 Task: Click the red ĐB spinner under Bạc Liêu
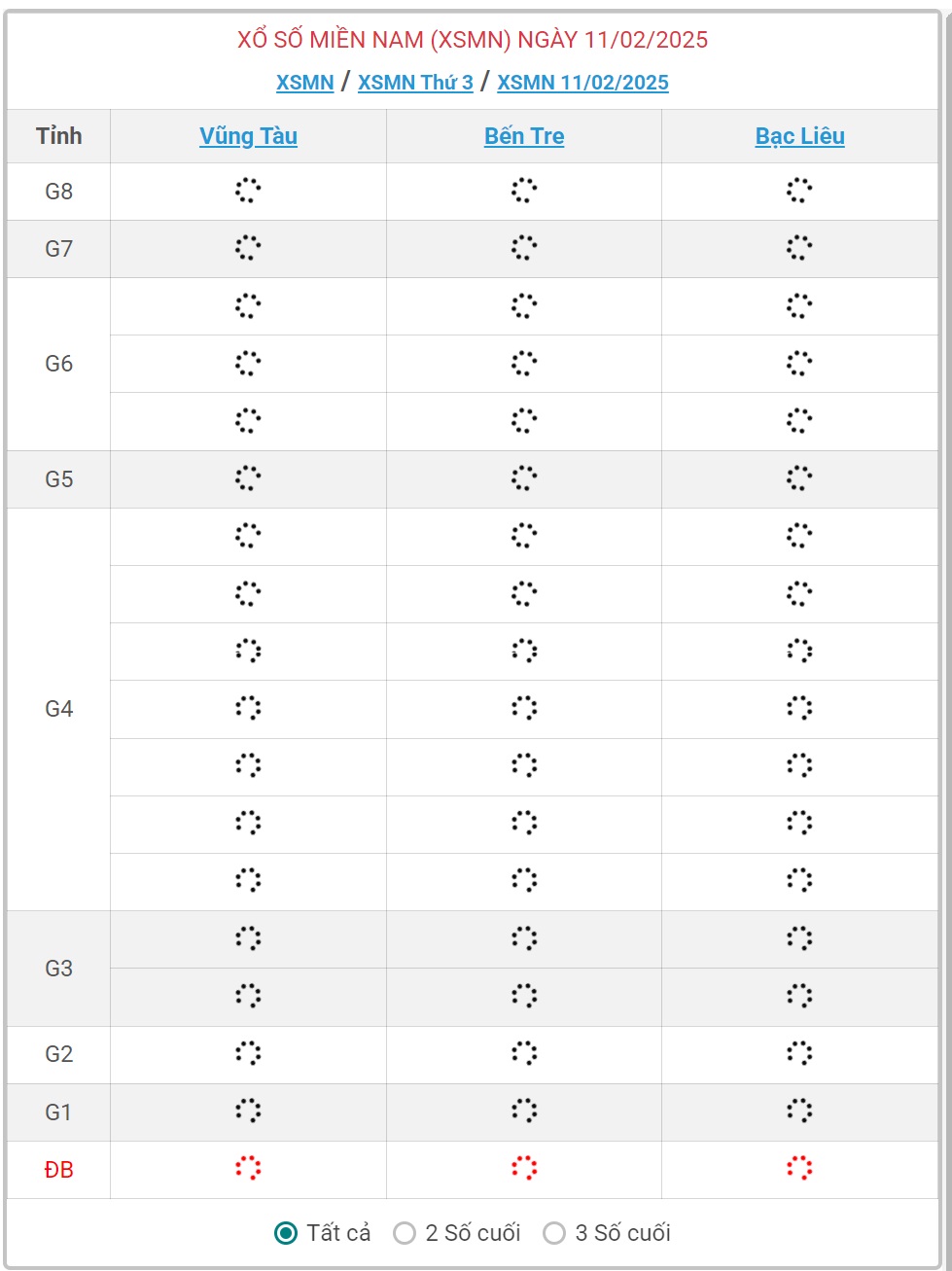[799, 1169]
